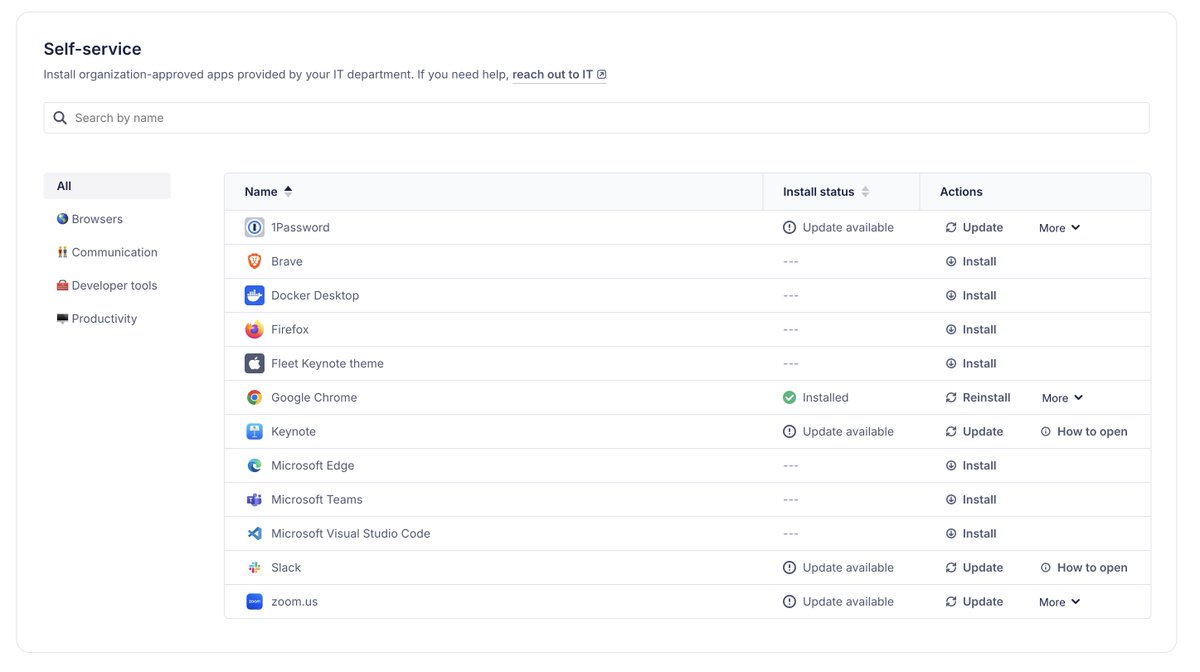Viewport: 1200px width, 672px height.
Task: Click the Google Chrome app icon
Action: tap(254, 398)
